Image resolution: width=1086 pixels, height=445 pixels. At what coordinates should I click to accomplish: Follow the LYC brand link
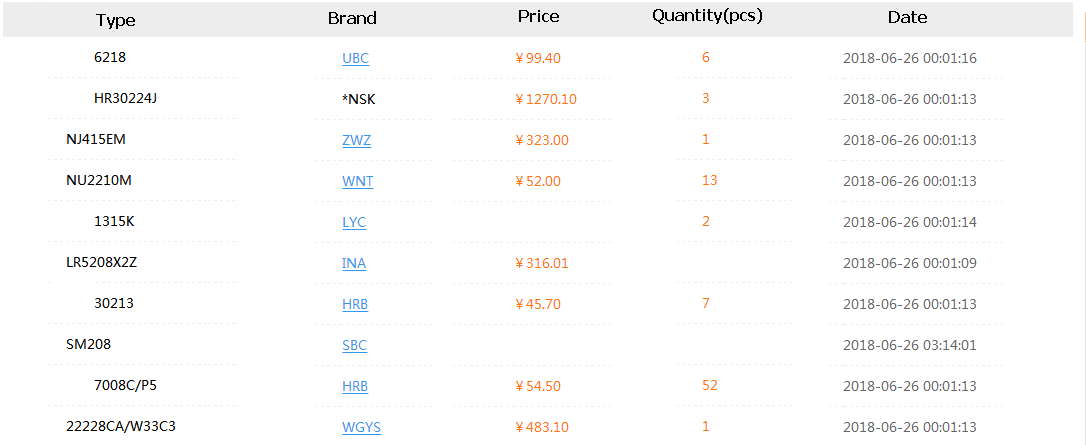pyautogui.click(x=354, y=222)
